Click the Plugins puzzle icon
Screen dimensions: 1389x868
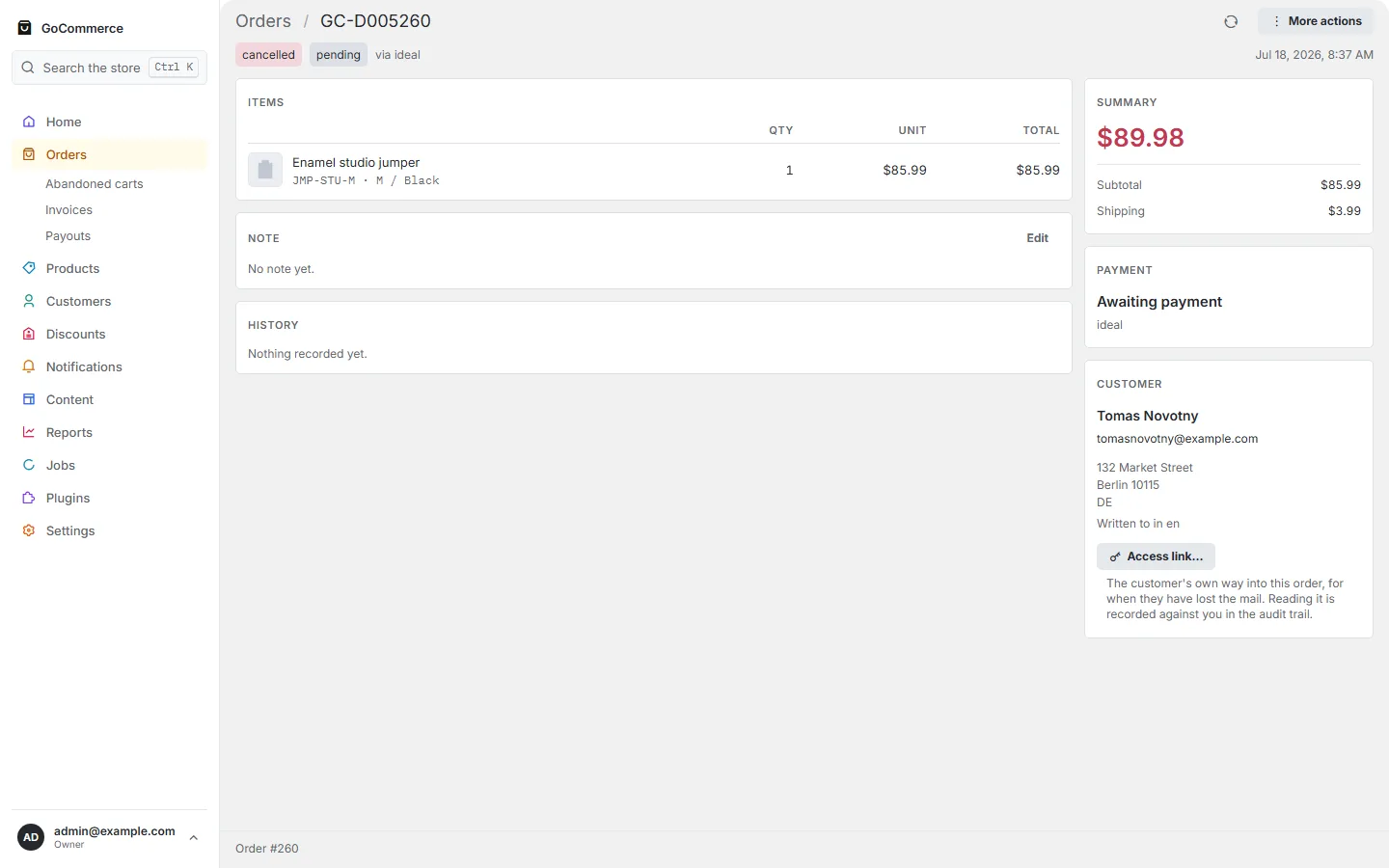[29, 498]
